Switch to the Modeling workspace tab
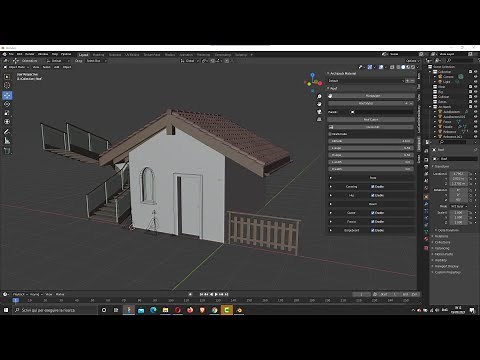This screenshot has width=480, height=360. click(99, 55)
